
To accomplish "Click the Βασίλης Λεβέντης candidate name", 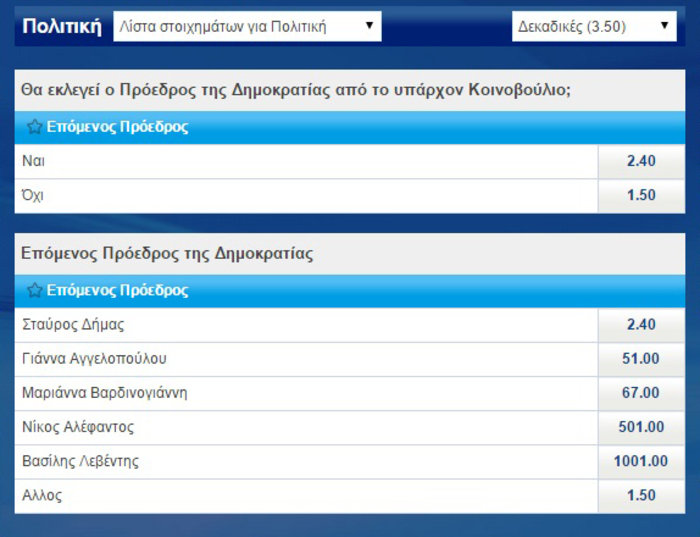I will (x=80, y=461).
